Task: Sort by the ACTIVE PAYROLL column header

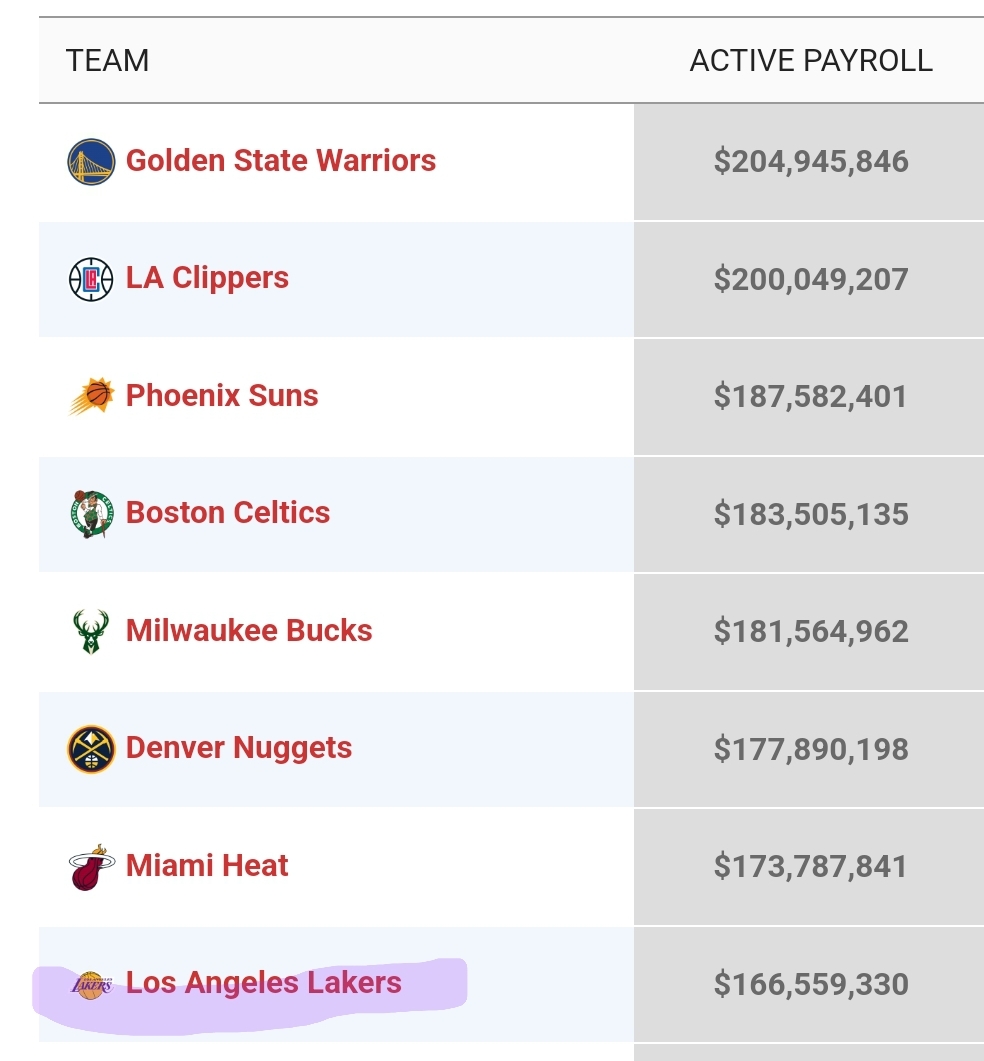Action: (x=811, y=61)
